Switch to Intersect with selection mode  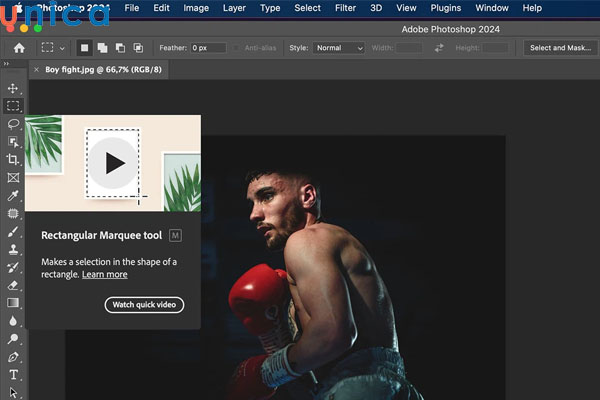tap(137, 47)
